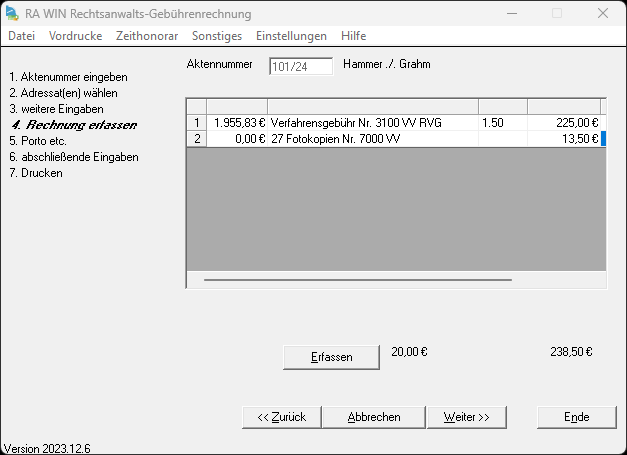This screenshot has height=455, width=627.
Task: Click the cell '27 Fotokopien Nr. 7000 VV'
Action: click(373, 139)
